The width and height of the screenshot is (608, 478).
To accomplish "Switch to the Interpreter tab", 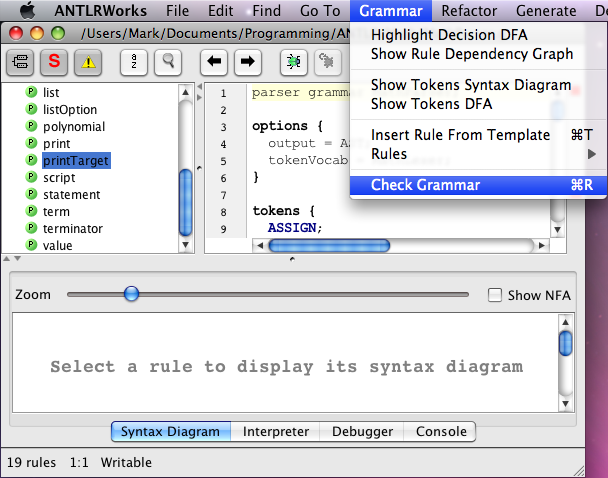I will (x=276, y=431).
